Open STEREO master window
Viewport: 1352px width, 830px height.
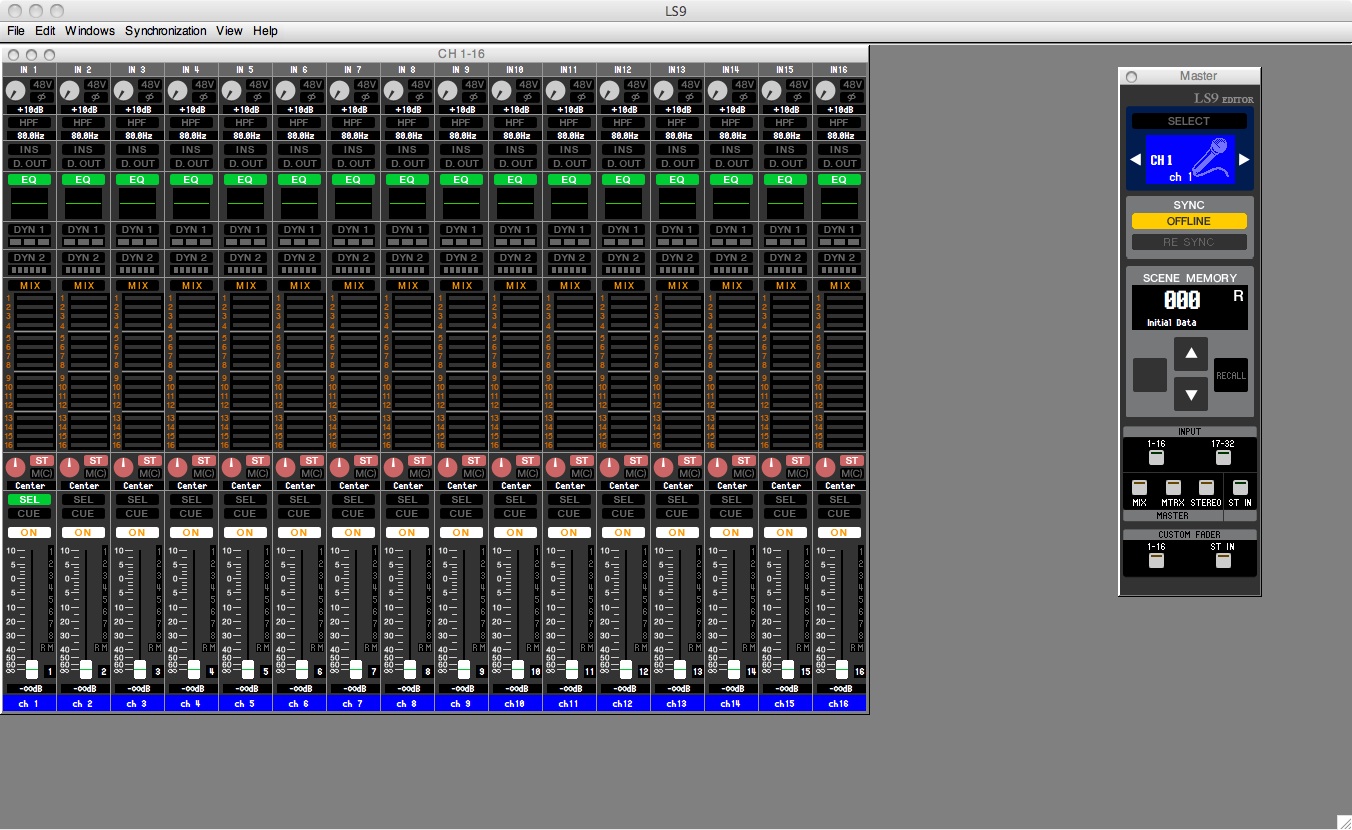[1206, 487]
